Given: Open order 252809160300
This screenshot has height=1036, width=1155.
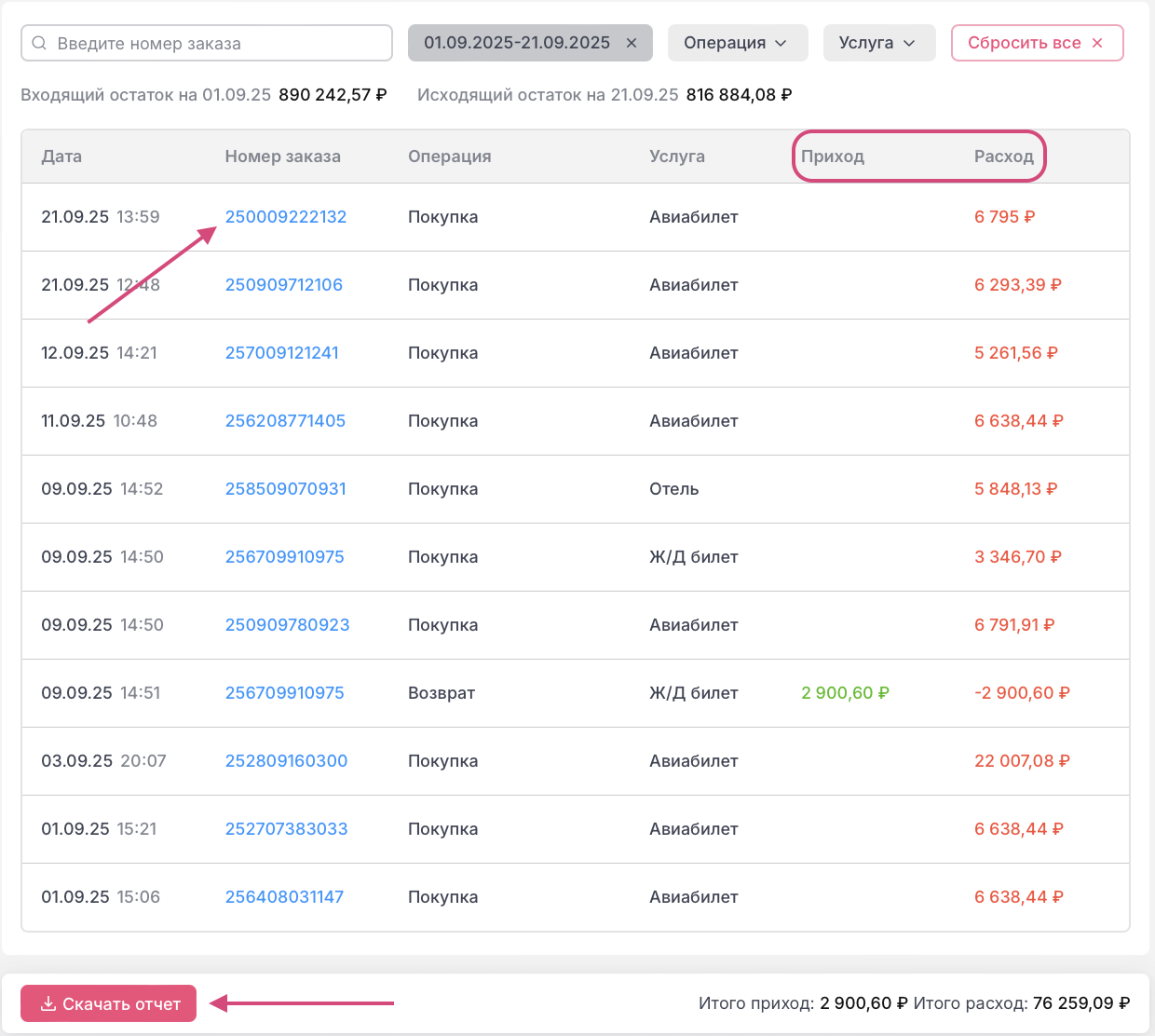Looking at the screenshot, I should 286,761.
